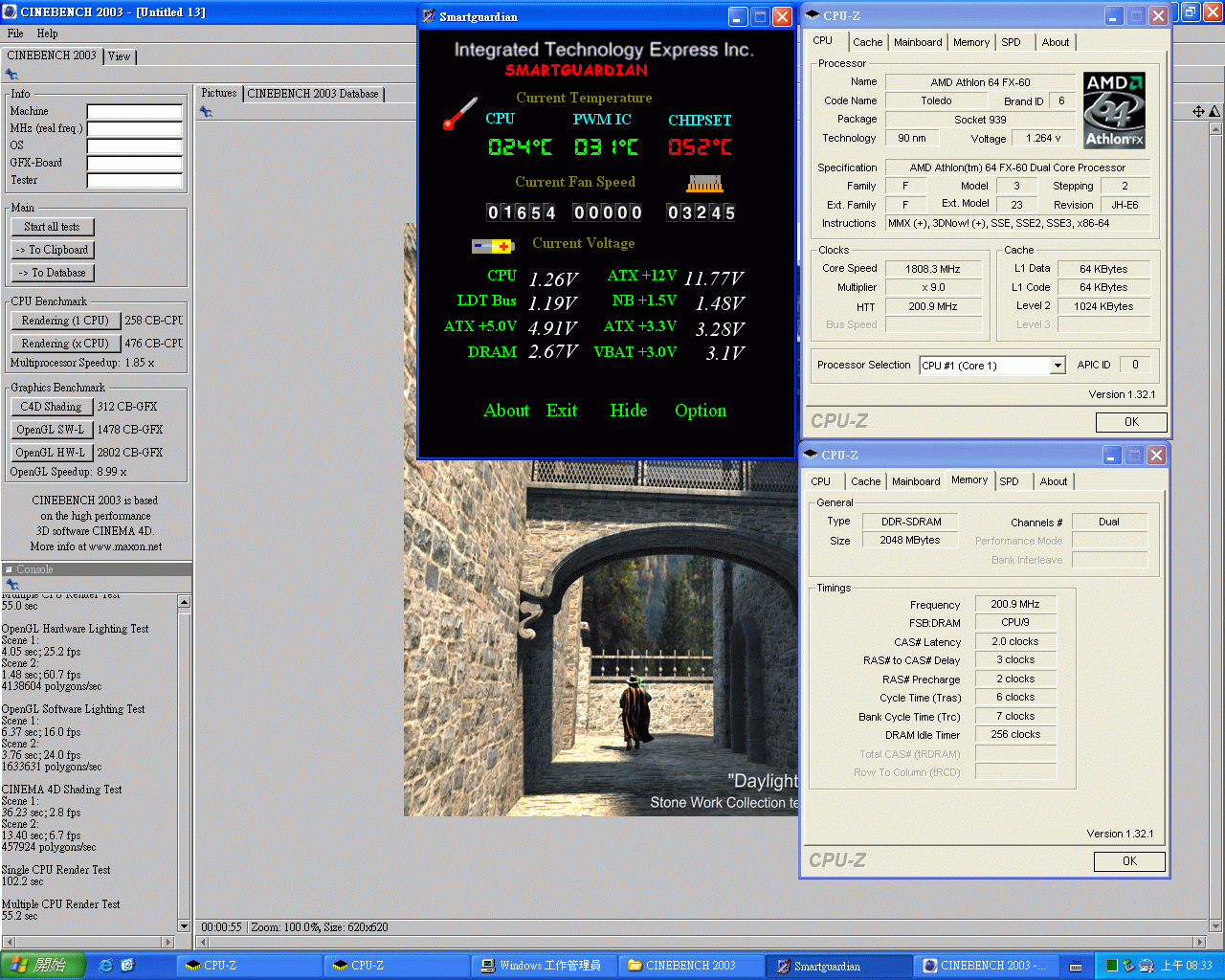Switch to CINEBENCH 2003 Database tab
Viewport: 1225px width, 980px height.
(313, 94)
